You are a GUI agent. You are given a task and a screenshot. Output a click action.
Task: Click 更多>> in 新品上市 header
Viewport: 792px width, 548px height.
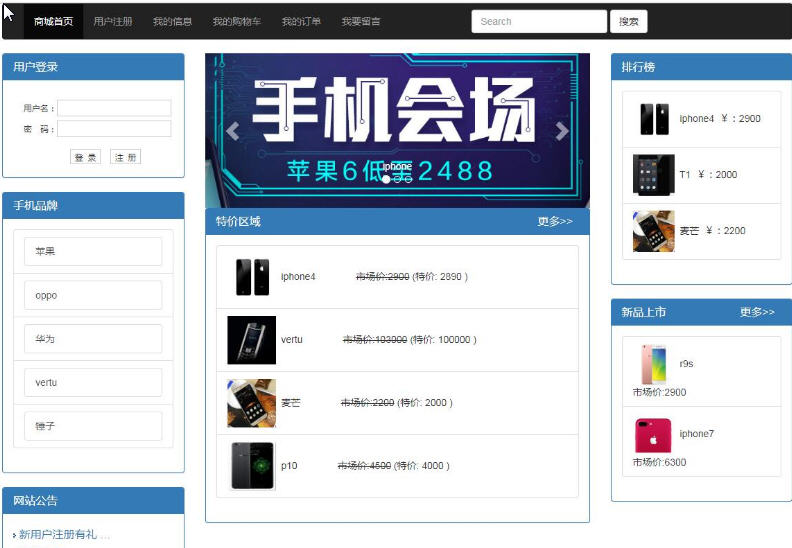coord(757,312)
